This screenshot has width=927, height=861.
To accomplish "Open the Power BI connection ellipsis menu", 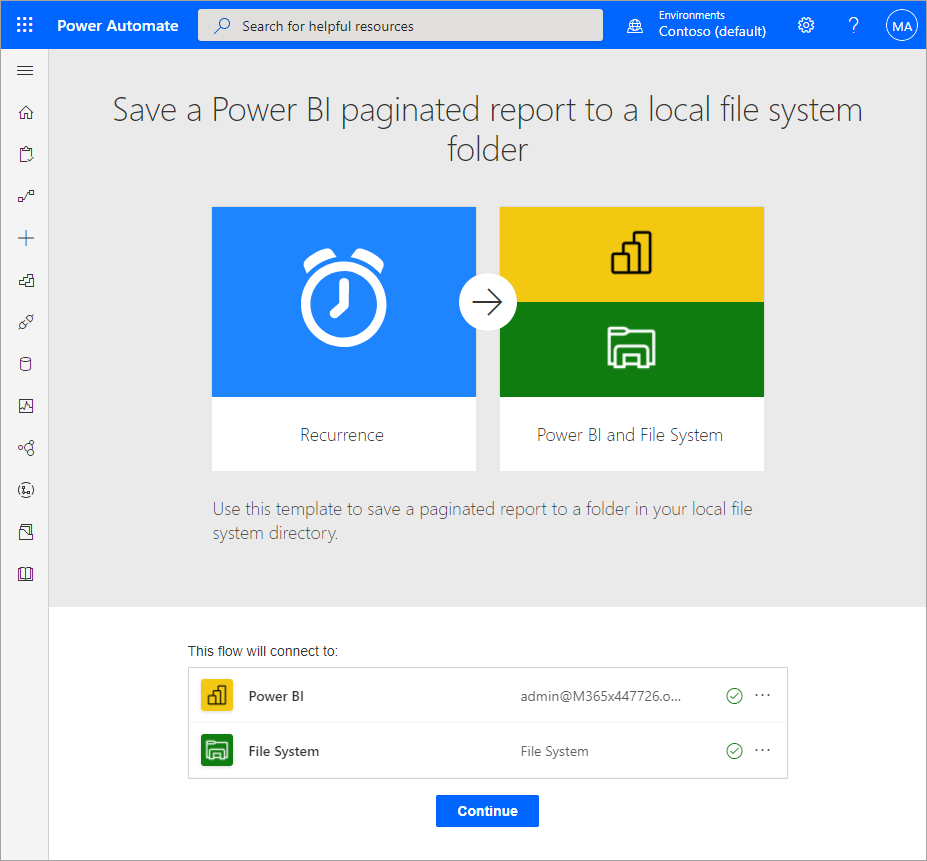I will point(762,695).
